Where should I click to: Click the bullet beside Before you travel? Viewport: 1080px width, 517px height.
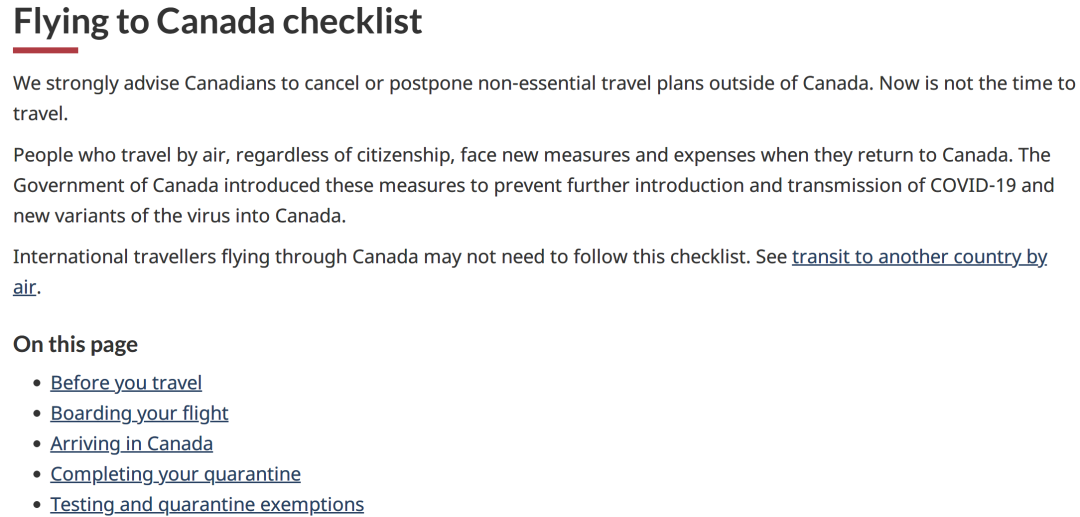click(37, 384)
